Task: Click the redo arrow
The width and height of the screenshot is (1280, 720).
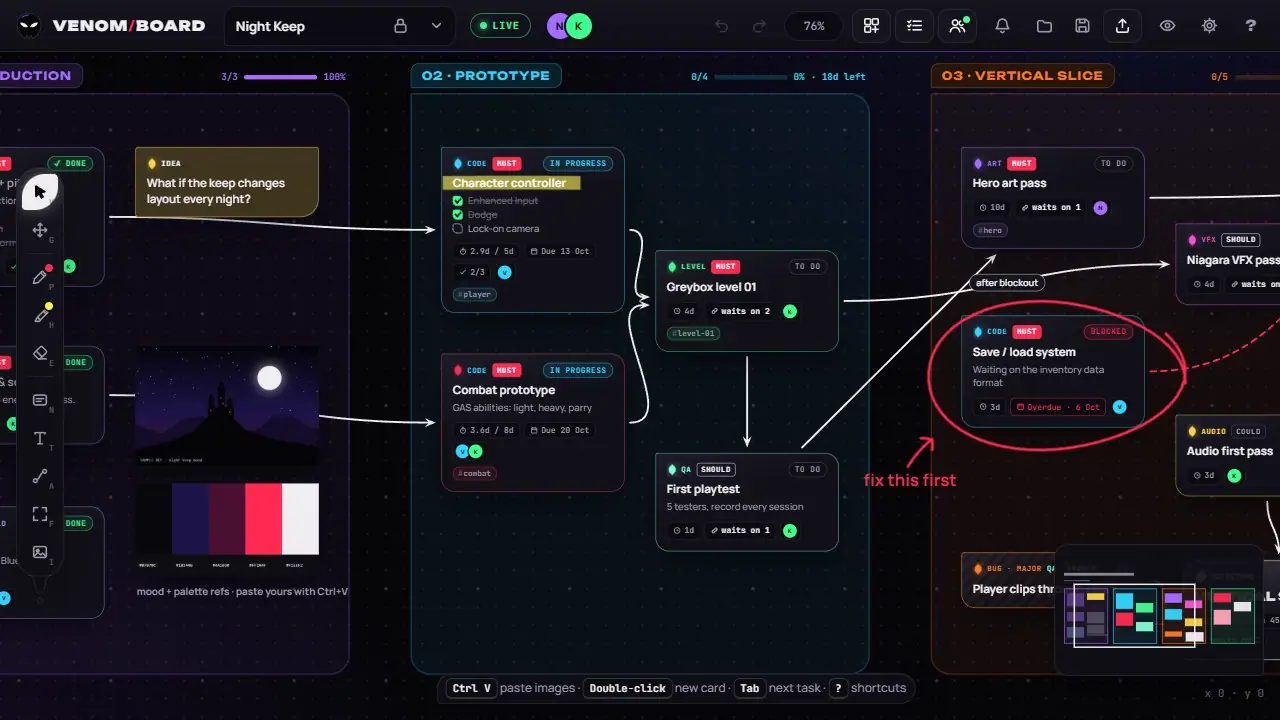Action: tap(760, 26)
